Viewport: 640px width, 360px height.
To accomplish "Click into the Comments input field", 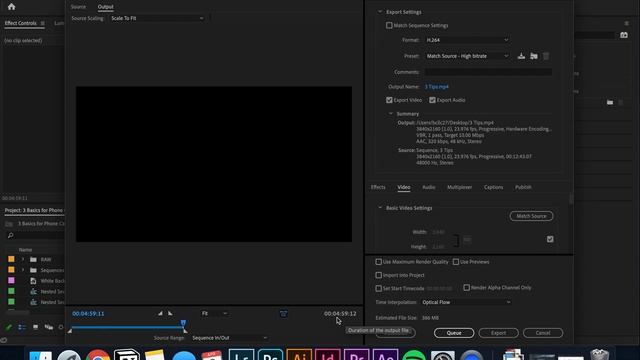I will (488, 72).
